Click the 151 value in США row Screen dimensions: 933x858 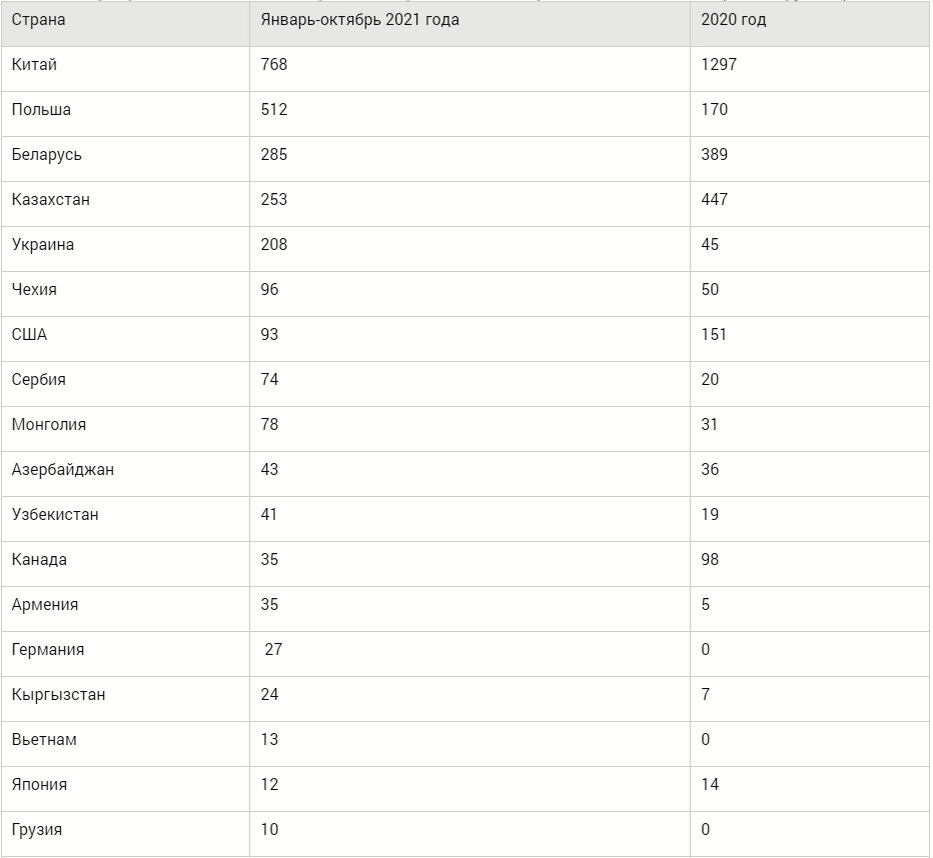click(713, 334)
